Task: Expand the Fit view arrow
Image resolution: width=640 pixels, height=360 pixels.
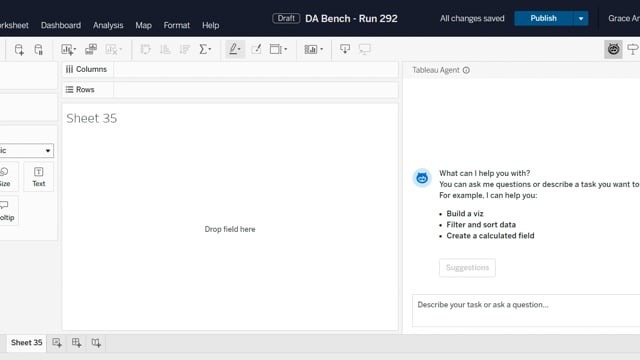Action: tap(285, 49)
